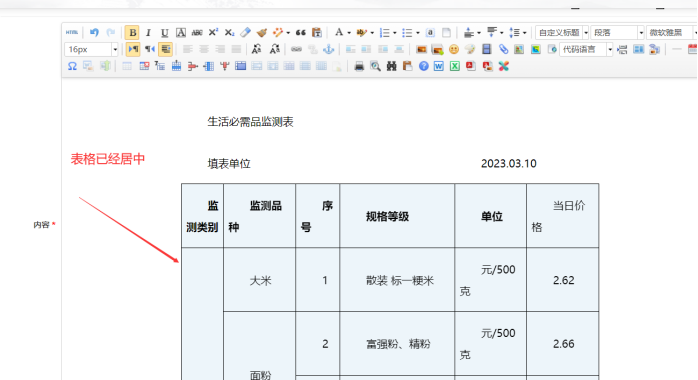Viewport: 698px width, 380px height.
Task: Click the Excel import icon
Action: click(x=455, y=66)
